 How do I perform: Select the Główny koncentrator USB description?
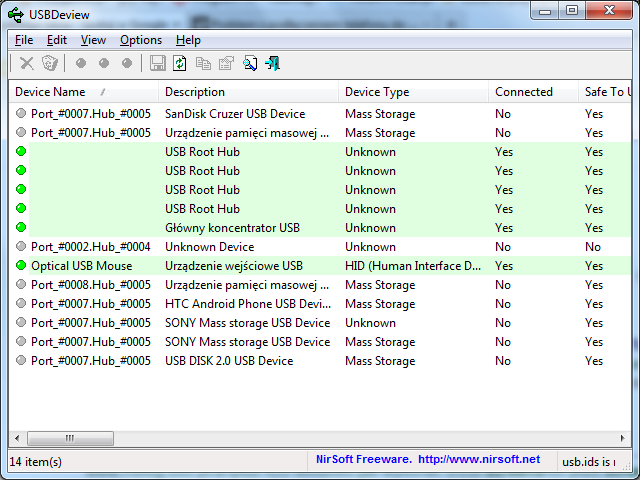click(232, 227)
